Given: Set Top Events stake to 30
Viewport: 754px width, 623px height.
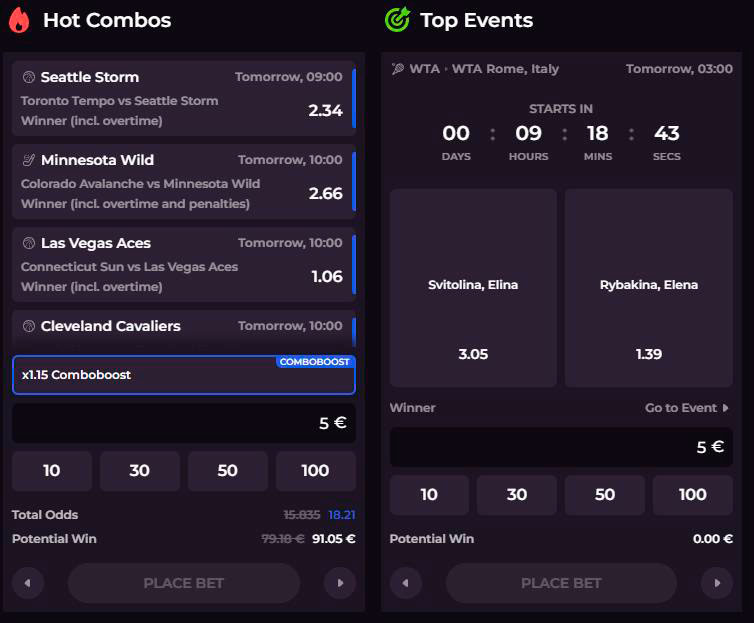Looking at the screenshot, I should click(x=517, y=495).
